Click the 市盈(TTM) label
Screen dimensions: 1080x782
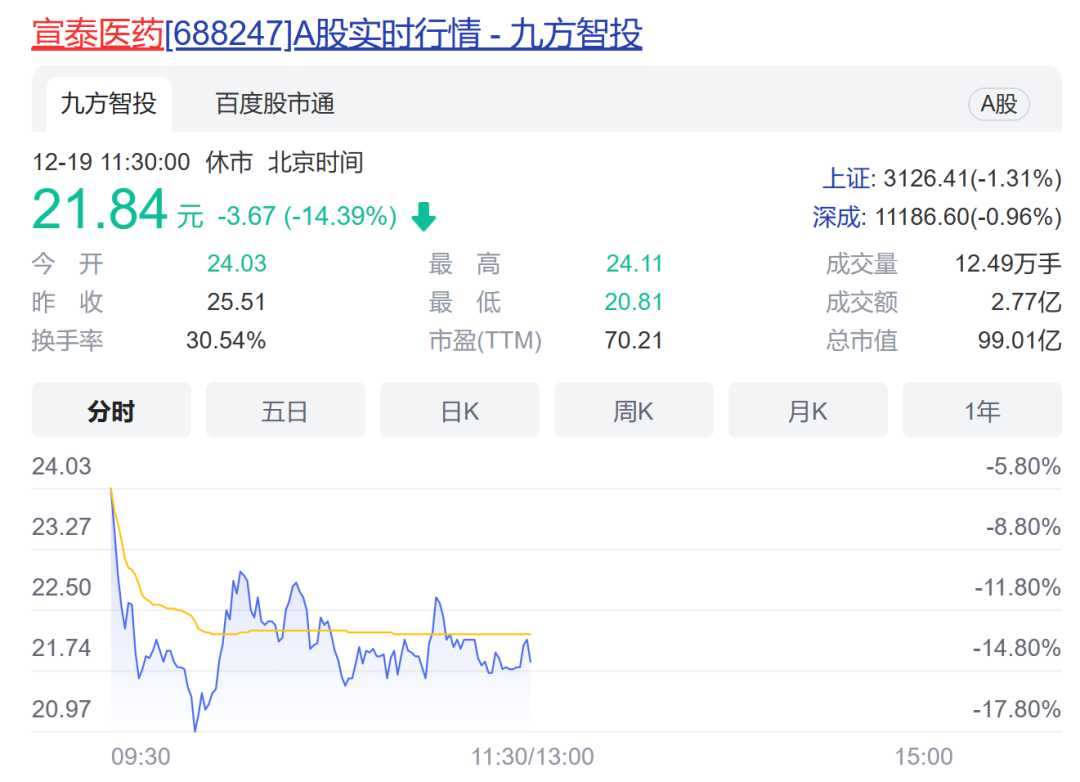click(x=486, y=340)
